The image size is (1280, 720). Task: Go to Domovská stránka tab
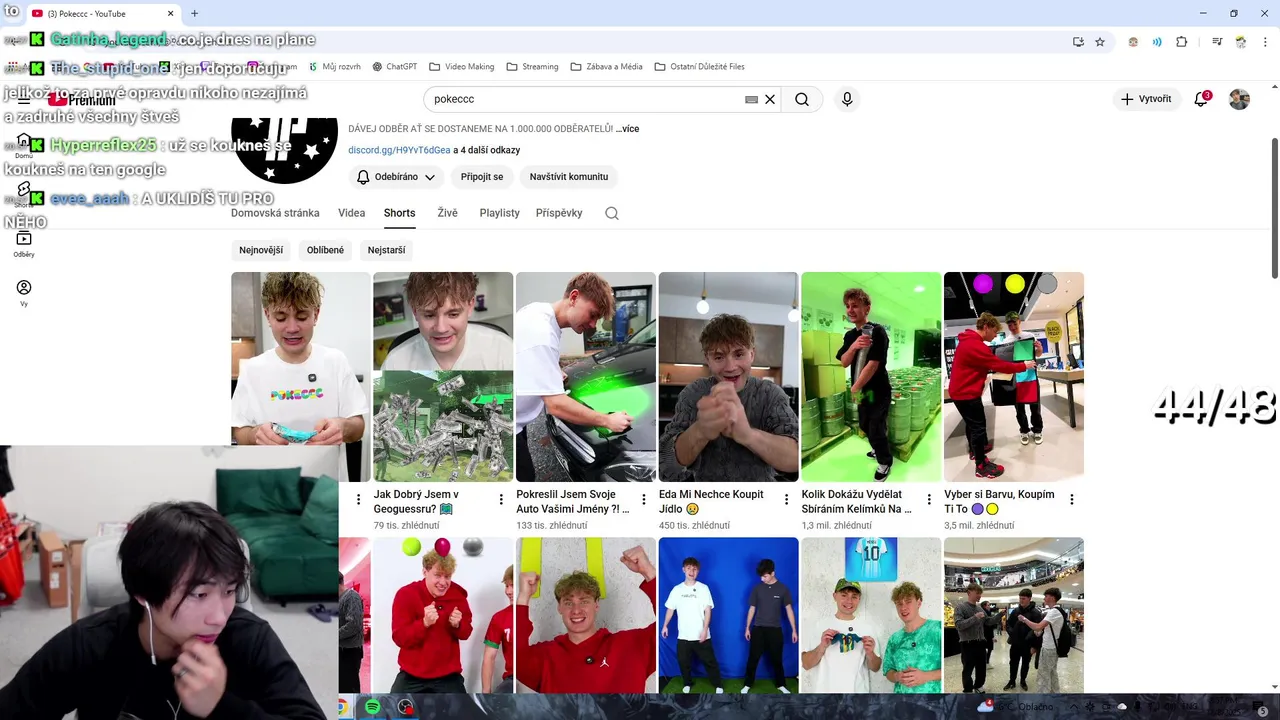pyautogui.click(x=275, y=213)
